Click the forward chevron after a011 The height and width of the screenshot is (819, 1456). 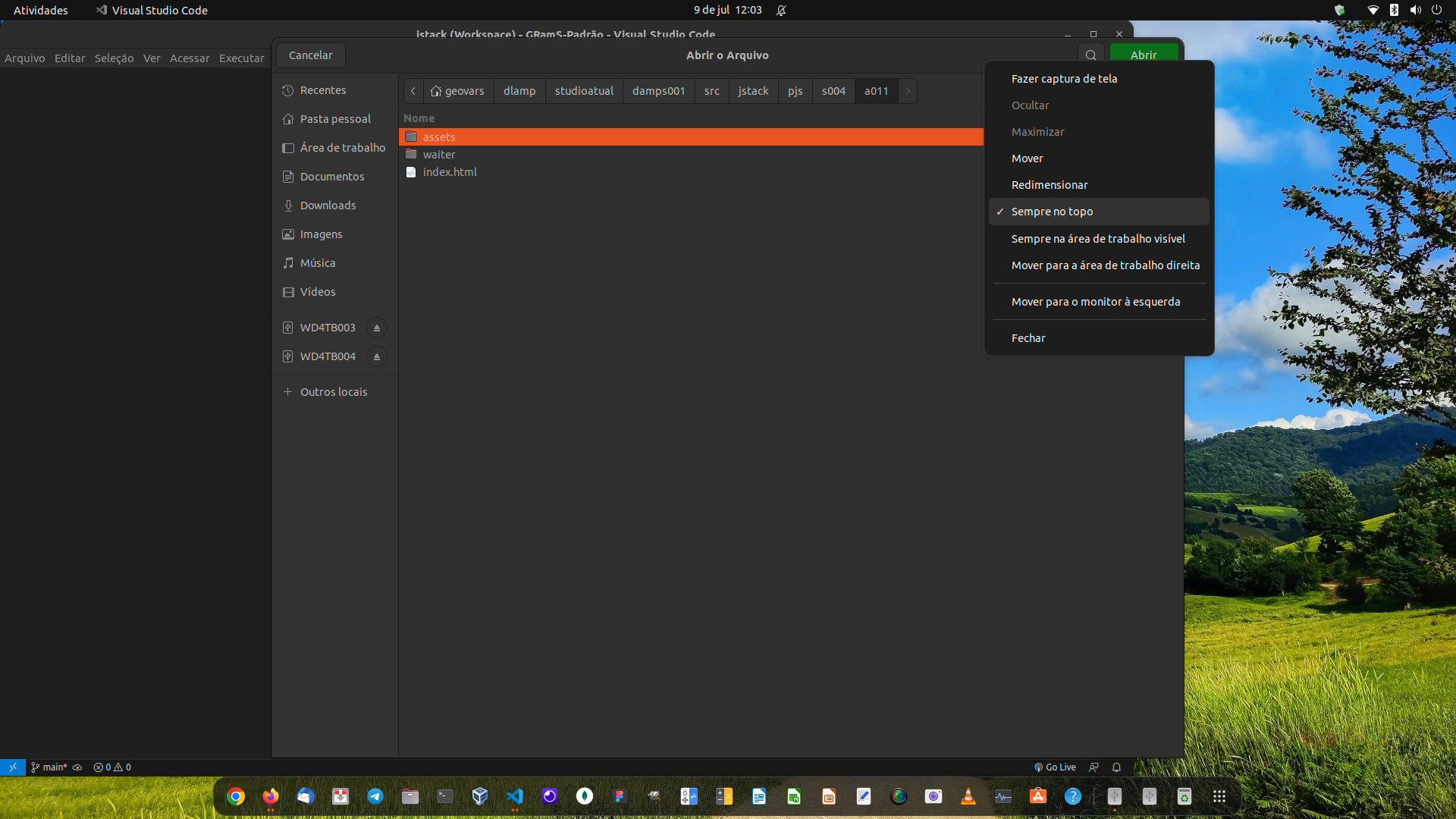(x=907, y=91)
